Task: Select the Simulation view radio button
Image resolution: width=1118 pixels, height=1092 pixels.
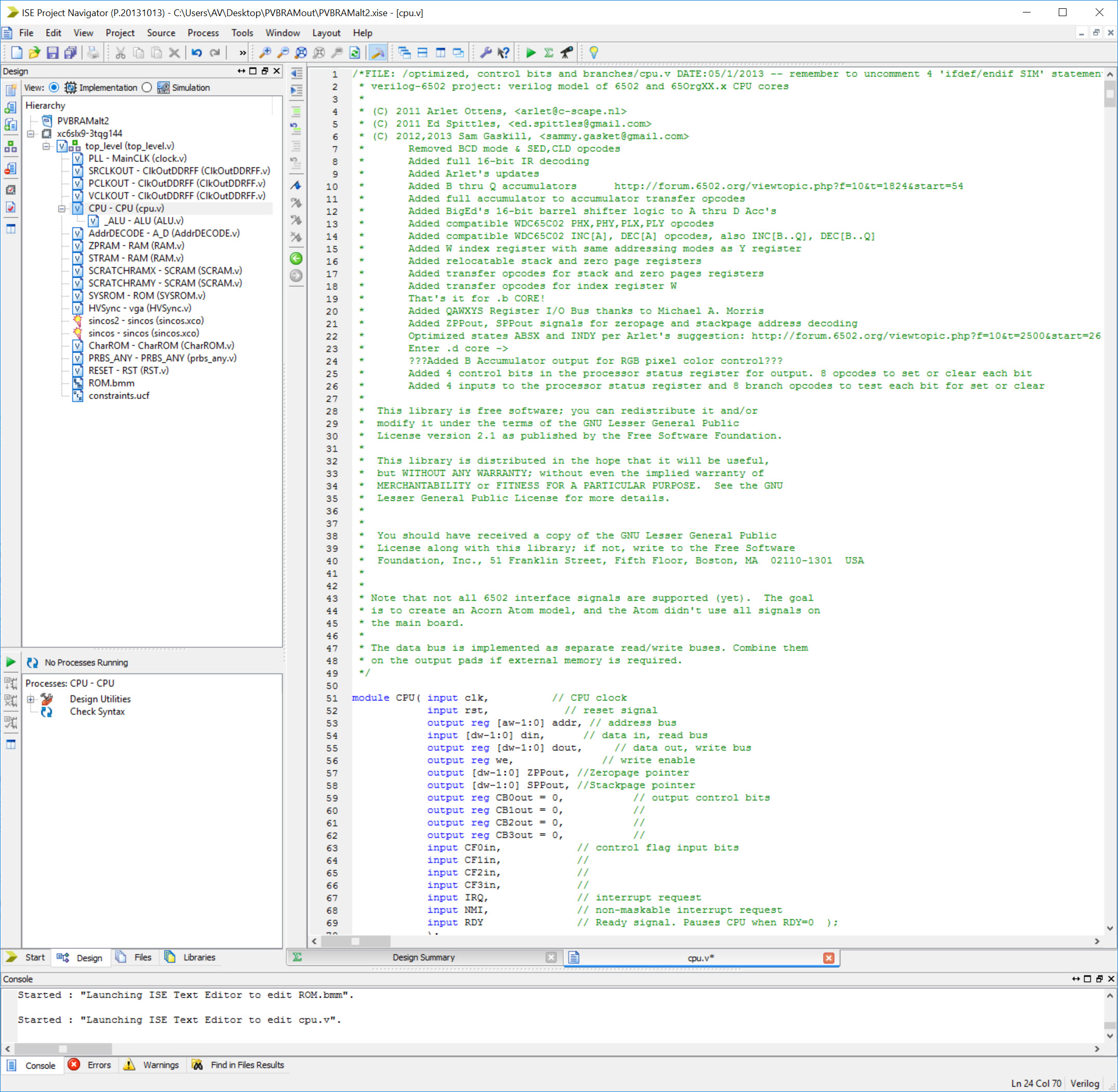Action: coord(147,87)
